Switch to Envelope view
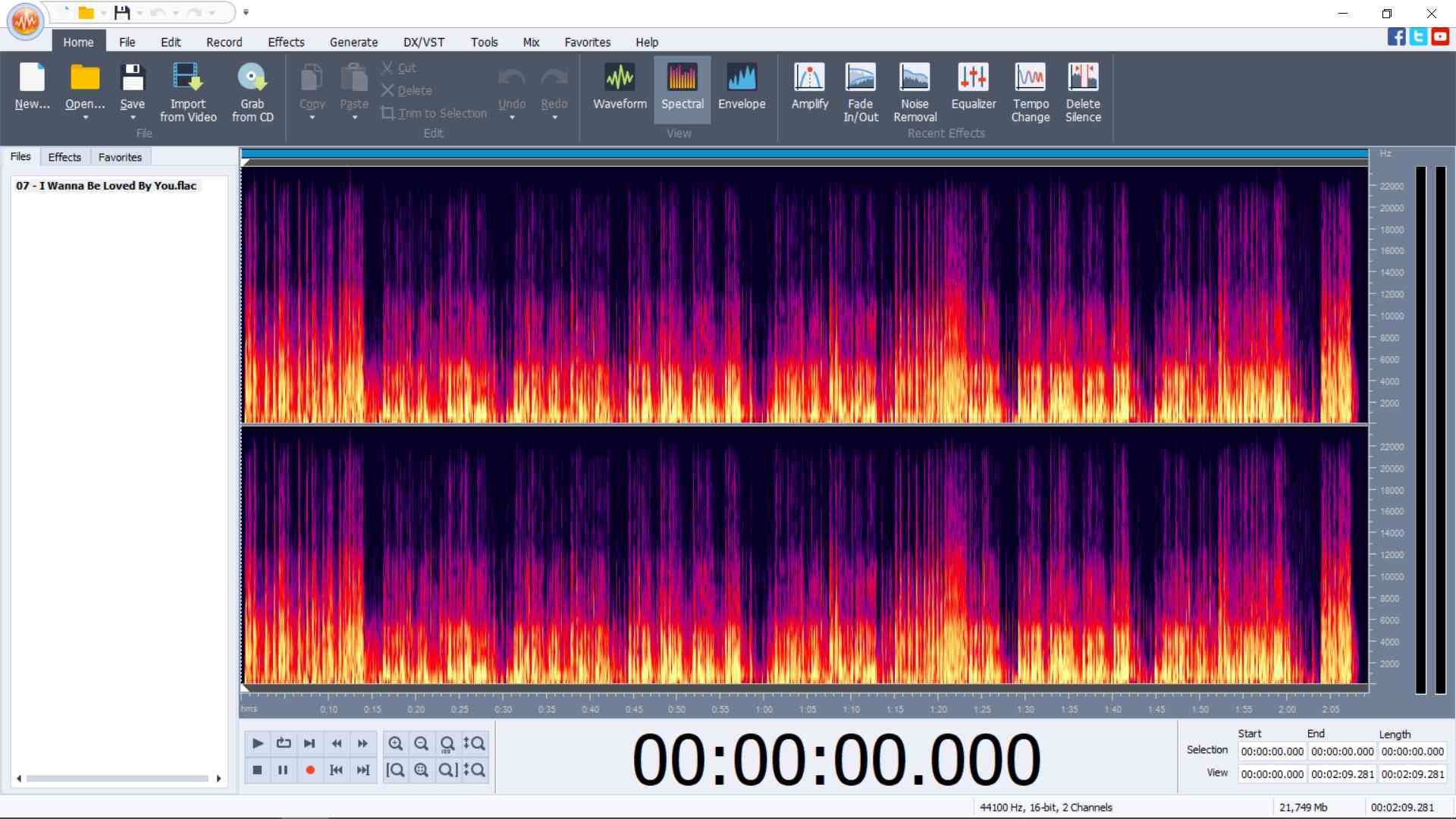The height and width of the screenshot is (819, 1456). tap(742, 88)
